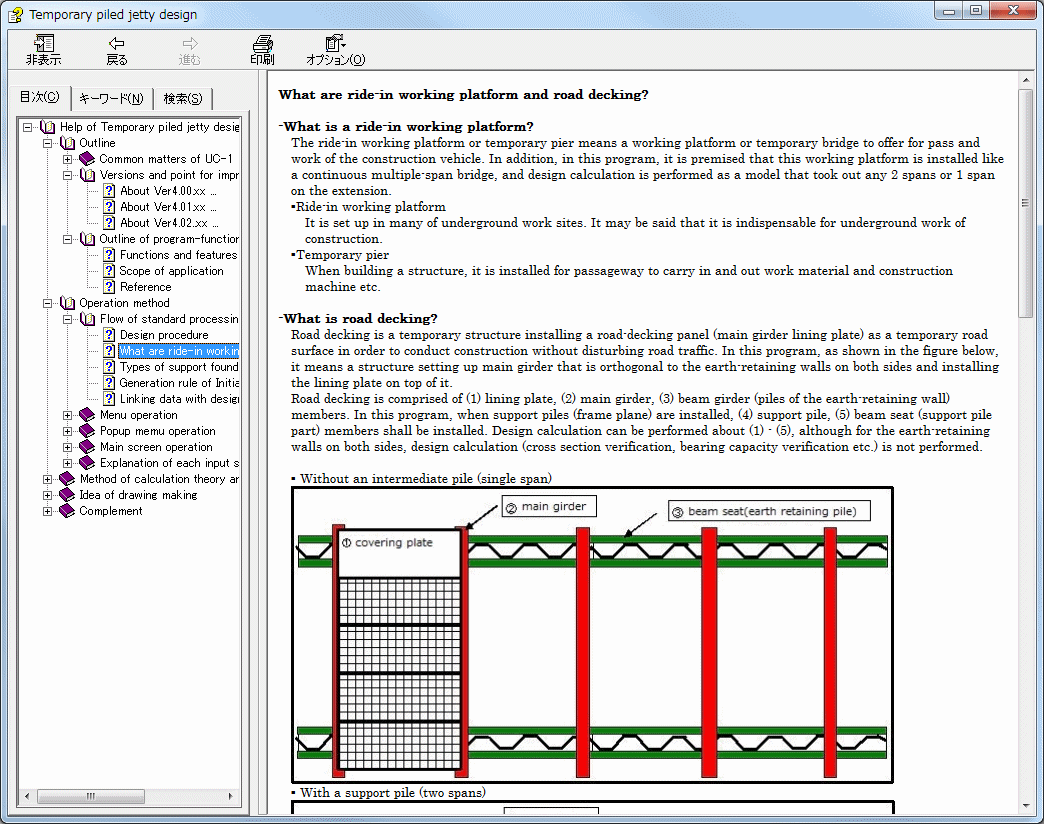Click the Reference topic icon

coord(109,287)
